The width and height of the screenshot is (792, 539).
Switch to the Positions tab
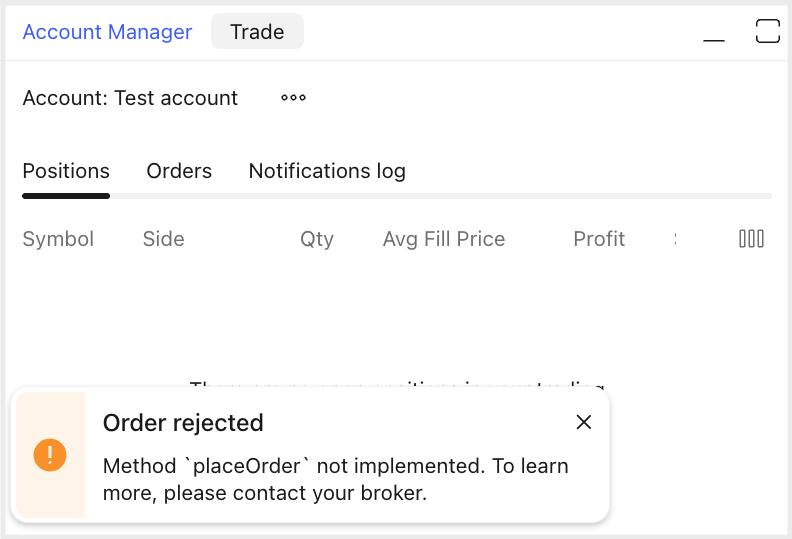point(66,171)
